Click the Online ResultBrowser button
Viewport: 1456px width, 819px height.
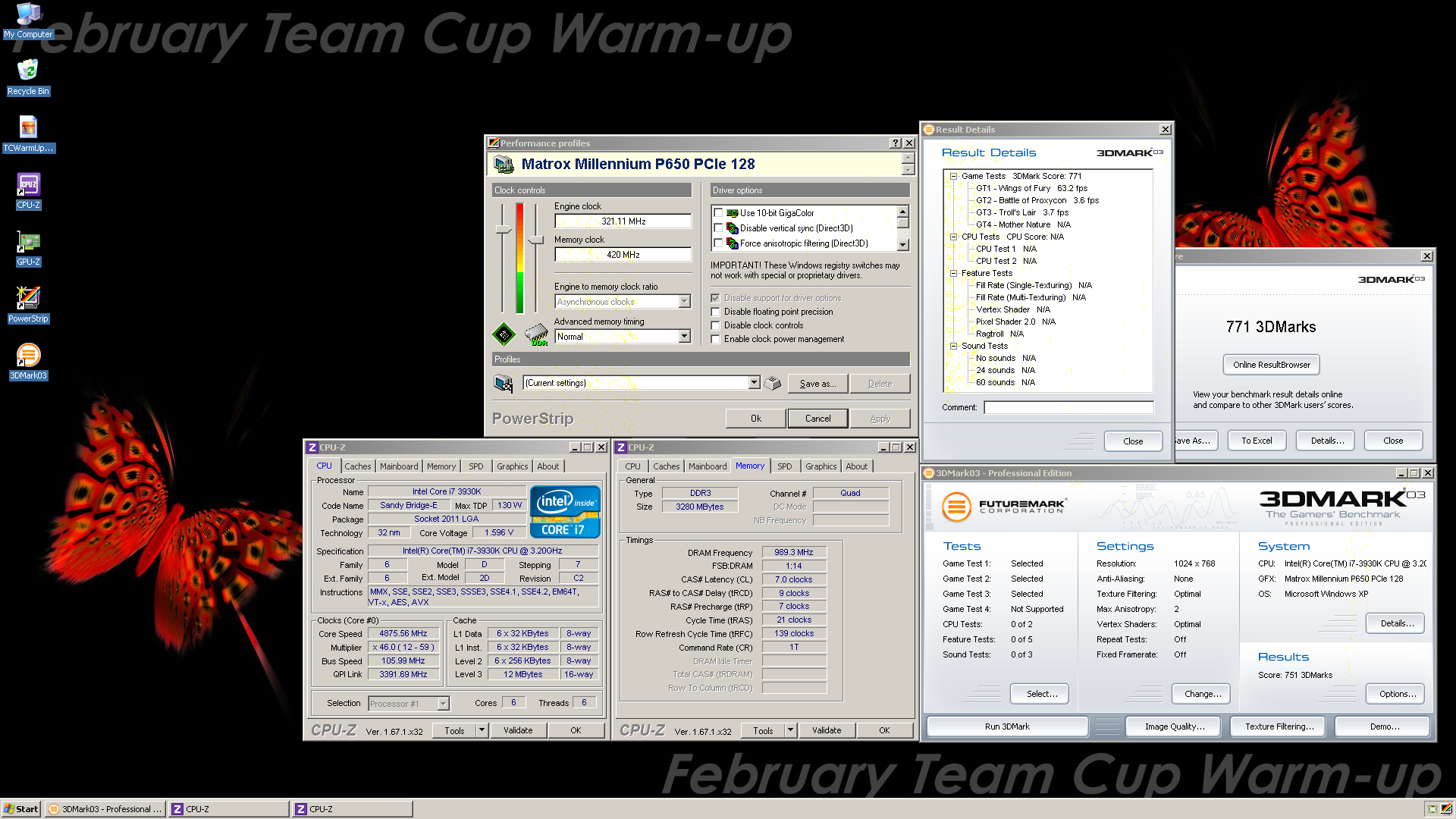point(1272,365)
